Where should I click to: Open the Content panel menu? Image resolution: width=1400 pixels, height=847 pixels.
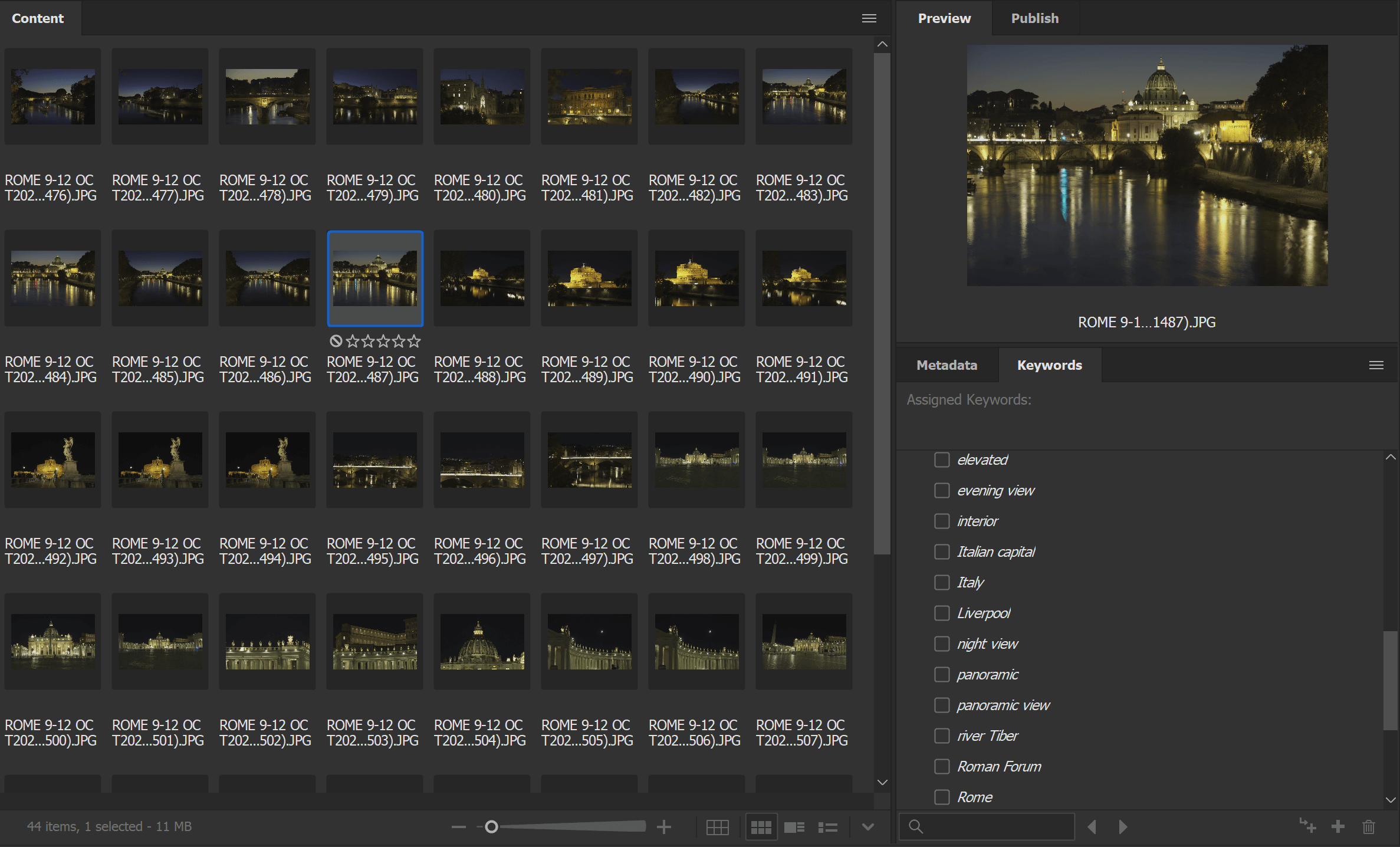pyautogui.click(x=869, y=18)
